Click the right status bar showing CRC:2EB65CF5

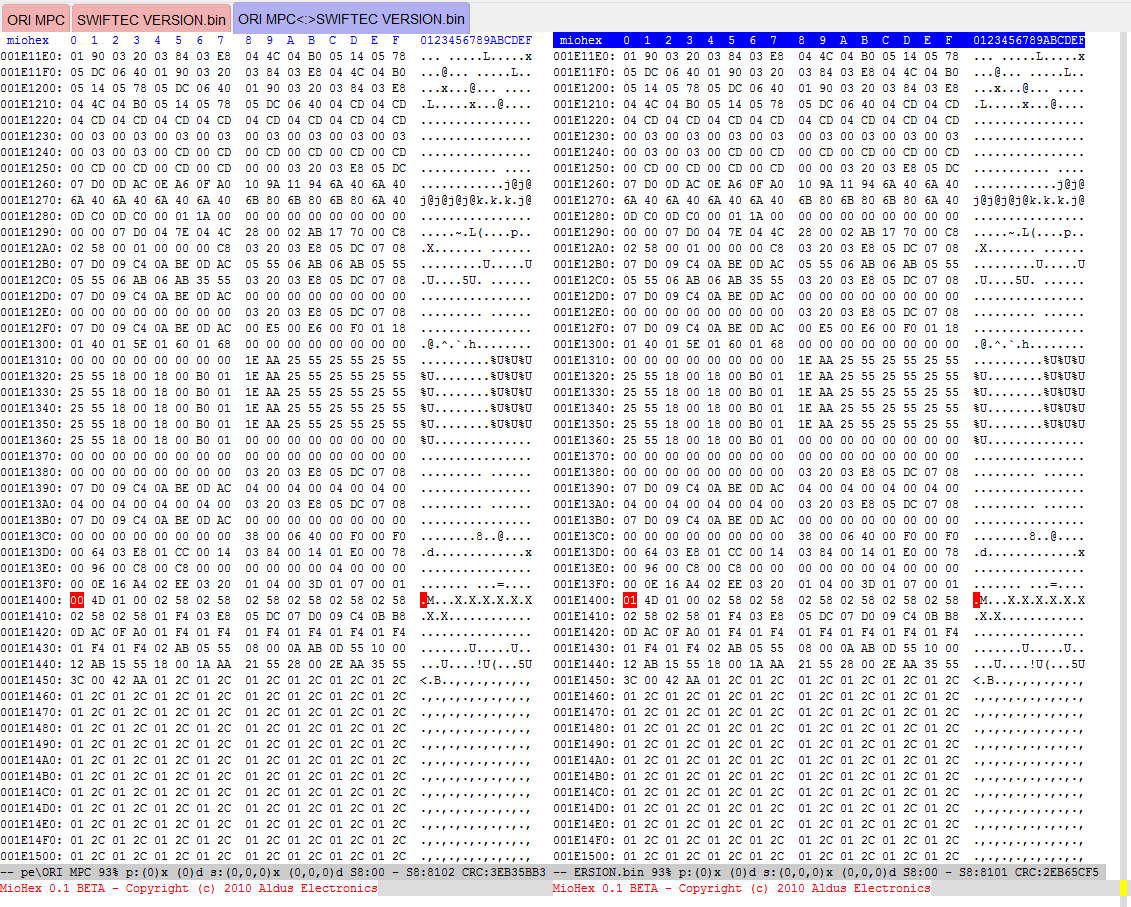827,872
